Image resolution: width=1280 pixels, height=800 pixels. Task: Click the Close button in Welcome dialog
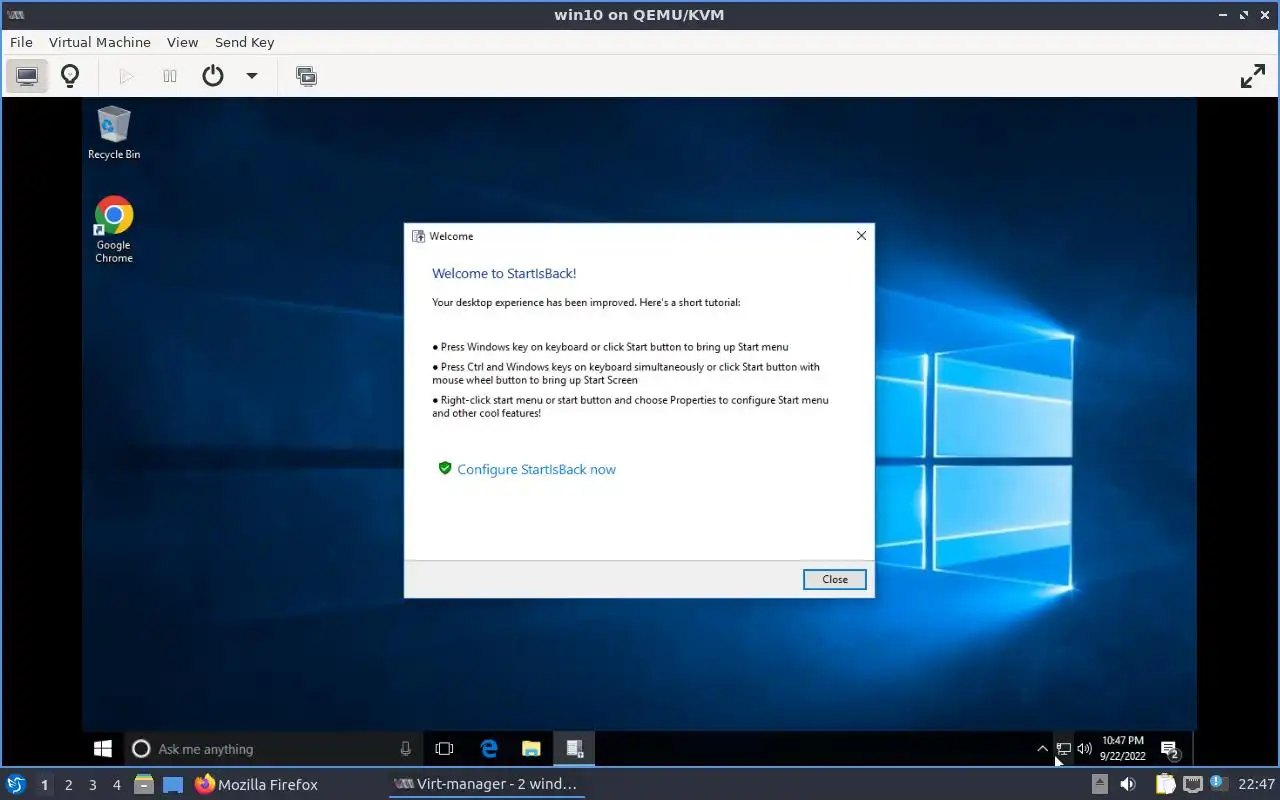[834, 579]
